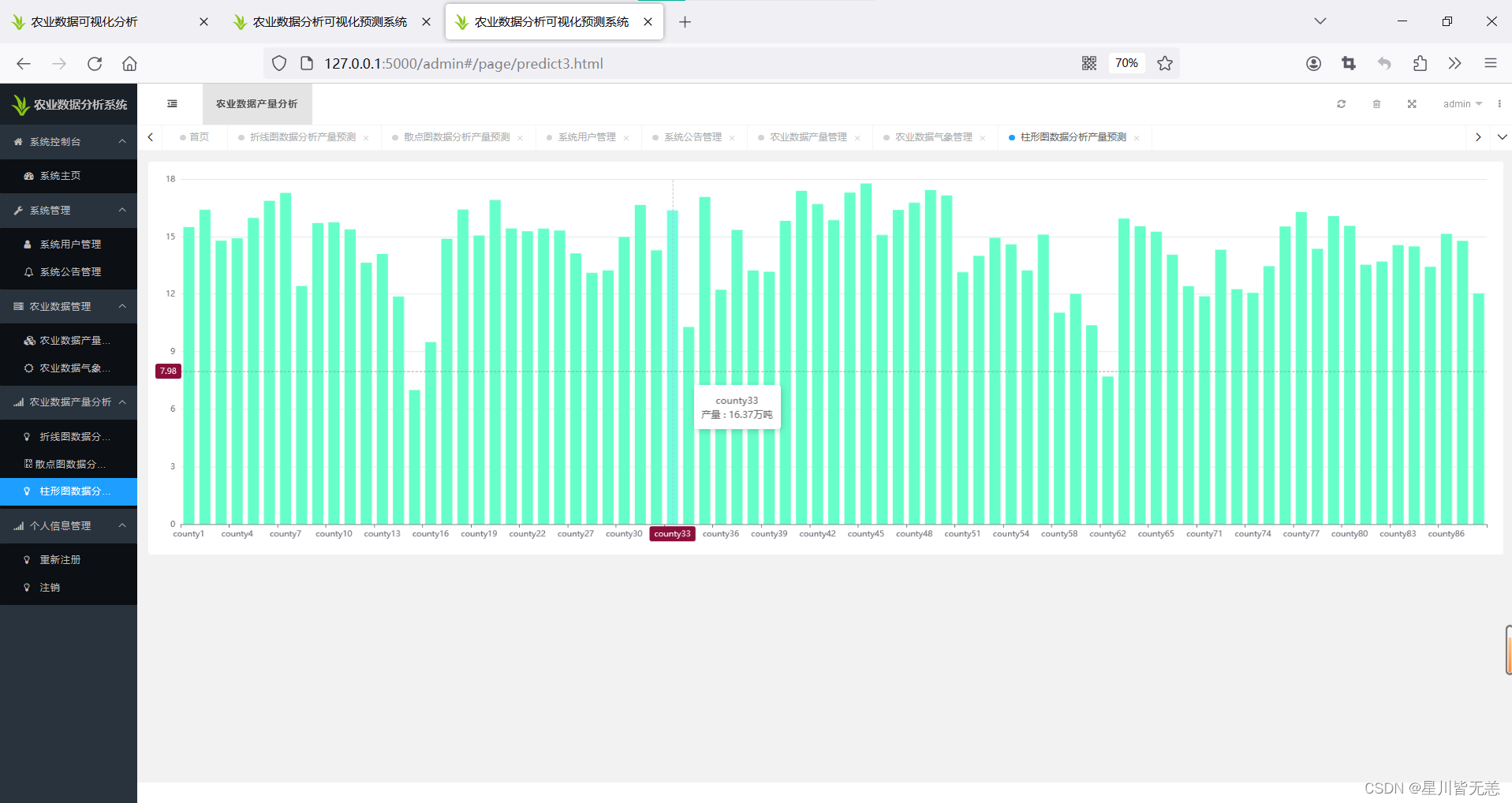The height and width of the screenshot is (803, 1512).
Task: Click the county33 bar in chart
Action: (x=673, y=367)
